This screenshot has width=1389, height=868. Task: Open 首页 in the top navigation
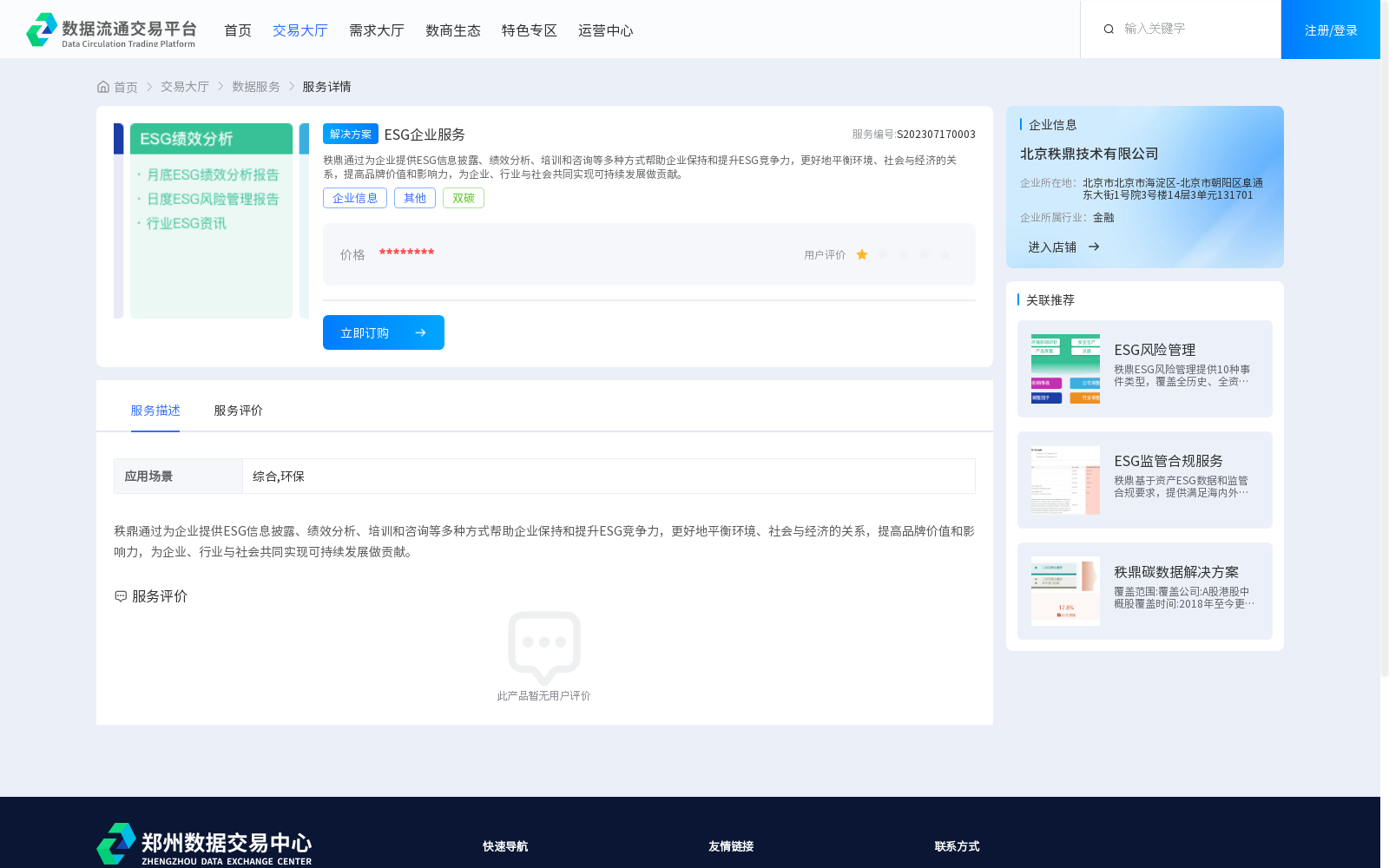[238, 30]
